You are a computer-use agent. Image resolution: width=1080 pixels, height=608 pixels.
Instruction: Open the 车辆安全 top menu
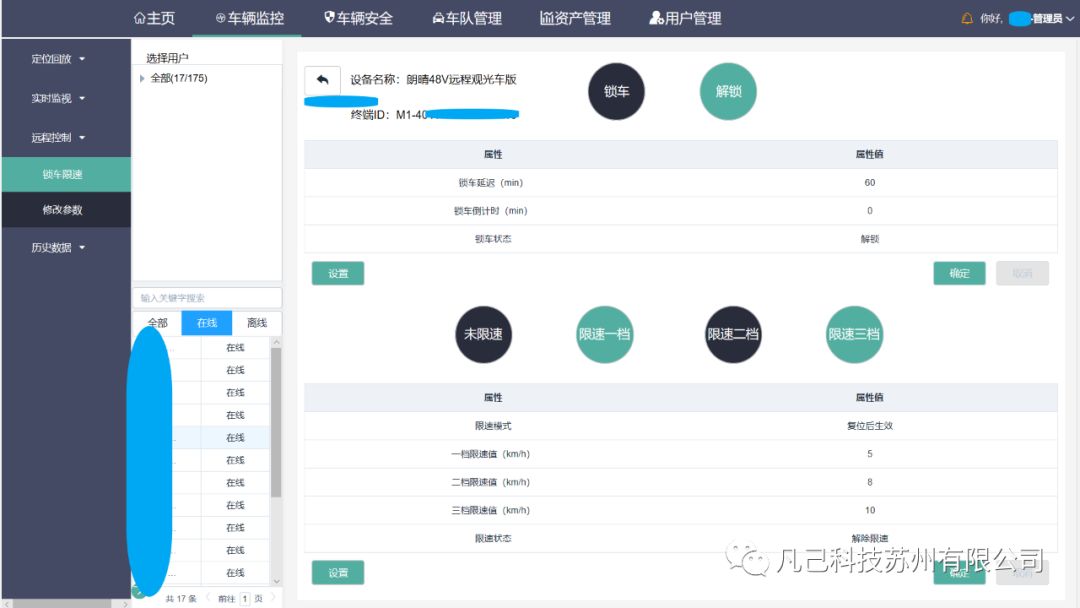click(x=359, y=18)
